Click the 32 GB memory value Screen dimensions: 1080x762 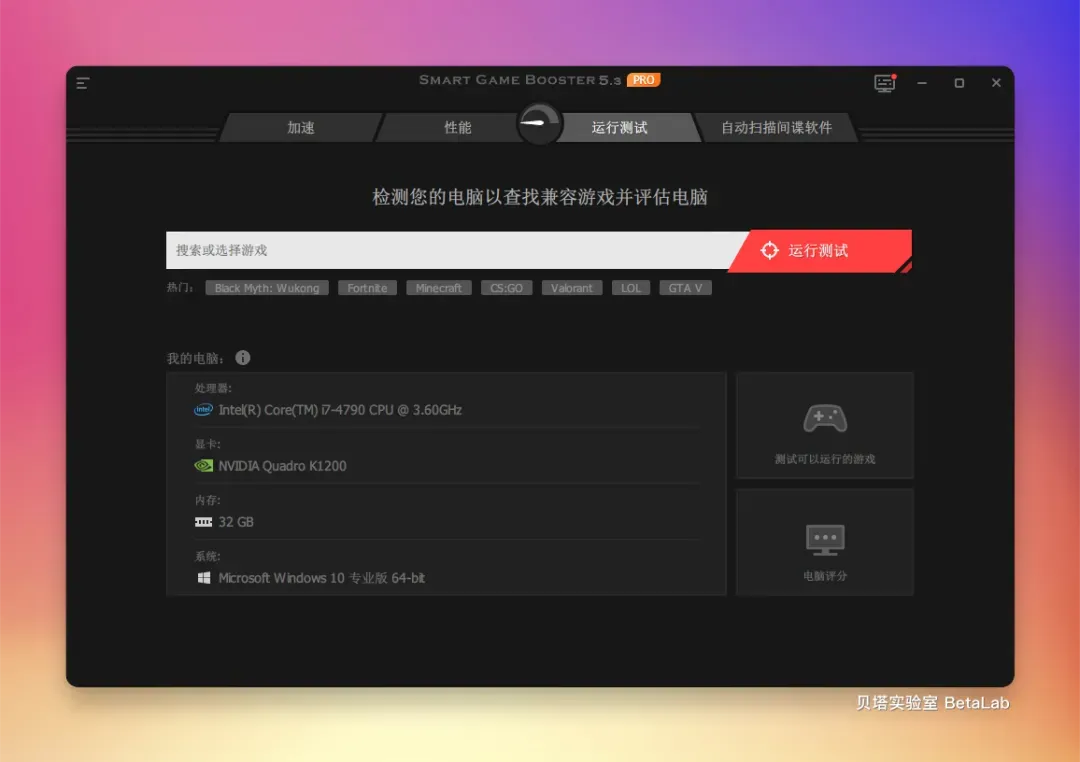point(236,522)
